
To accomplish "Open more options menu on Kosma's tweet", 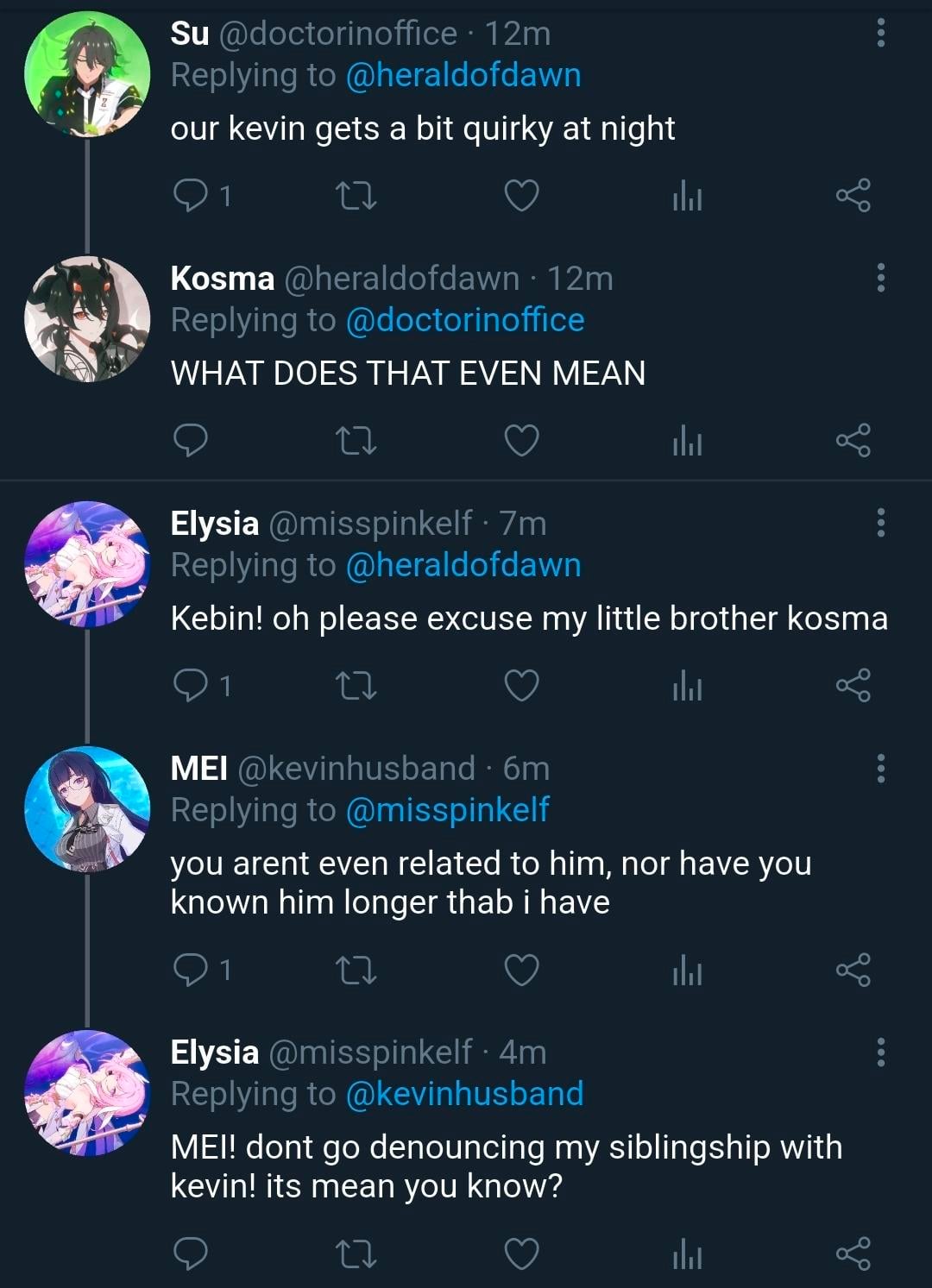I will 880,278.
